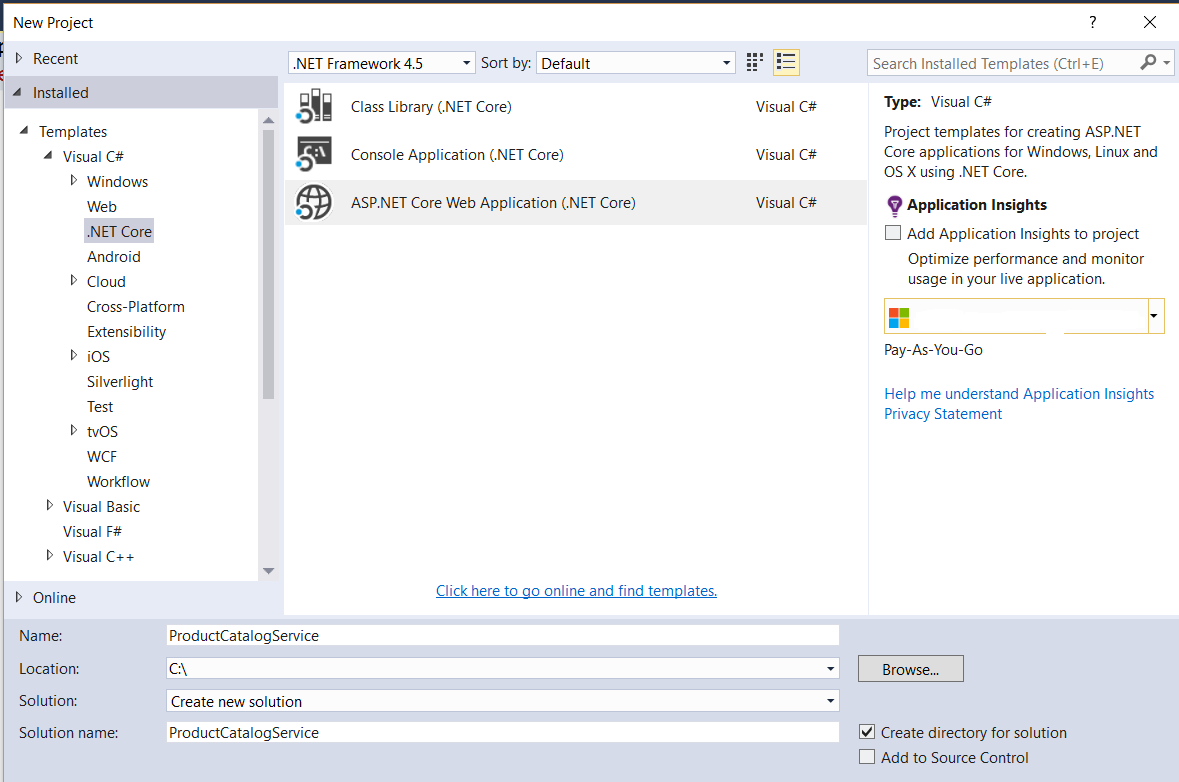
Task: Open the account selection dropdown arrow
Action: click(1154, 316)
